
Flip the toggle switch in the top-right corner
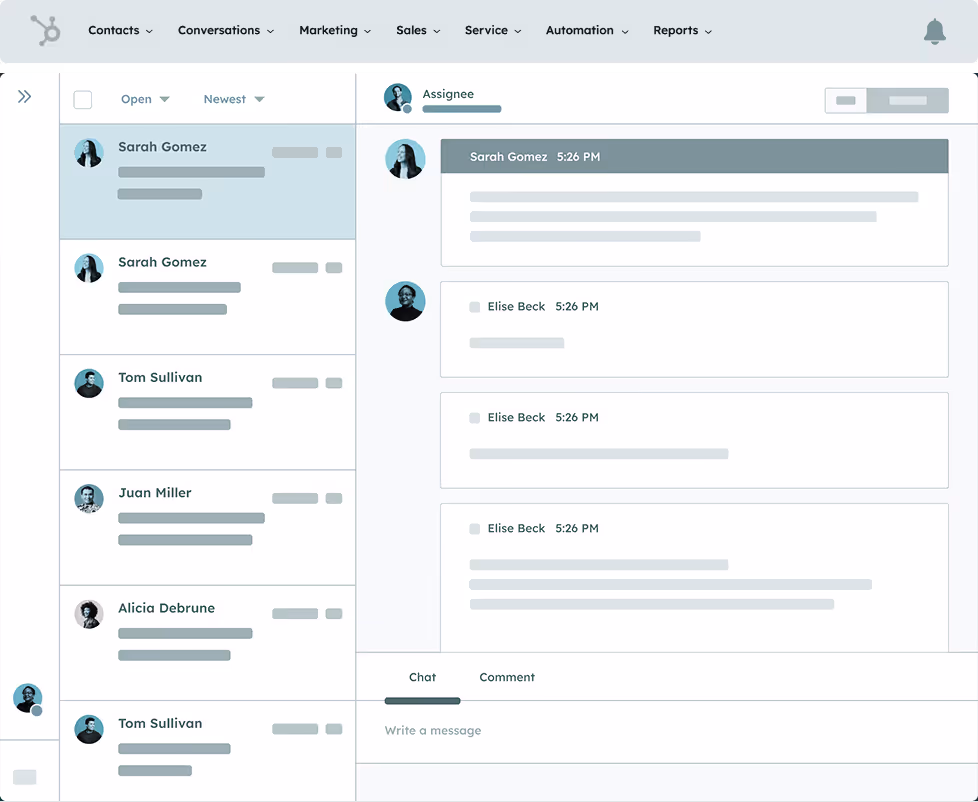click(886, 100)
